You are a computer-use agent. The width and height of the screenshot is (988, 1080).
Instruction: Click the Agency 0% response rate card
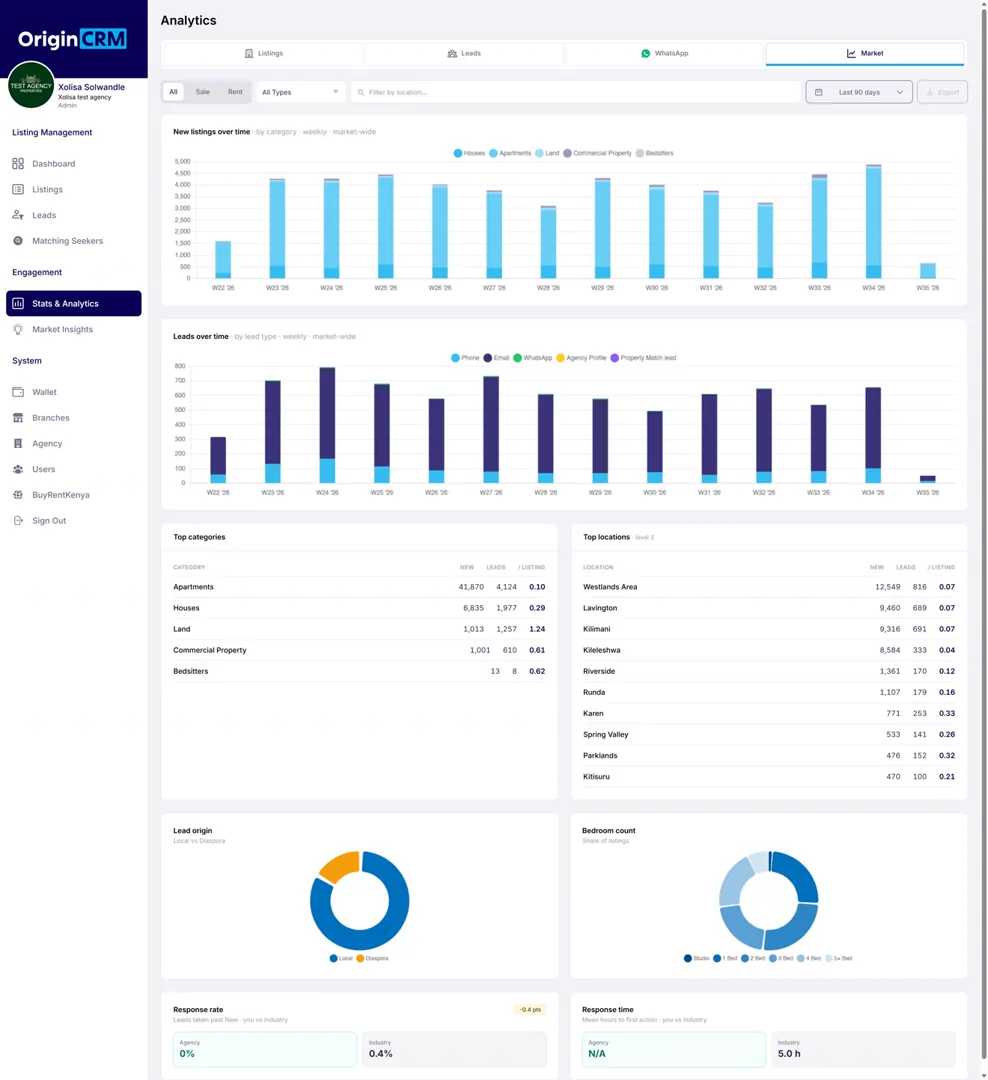(x=265, y=1050)
